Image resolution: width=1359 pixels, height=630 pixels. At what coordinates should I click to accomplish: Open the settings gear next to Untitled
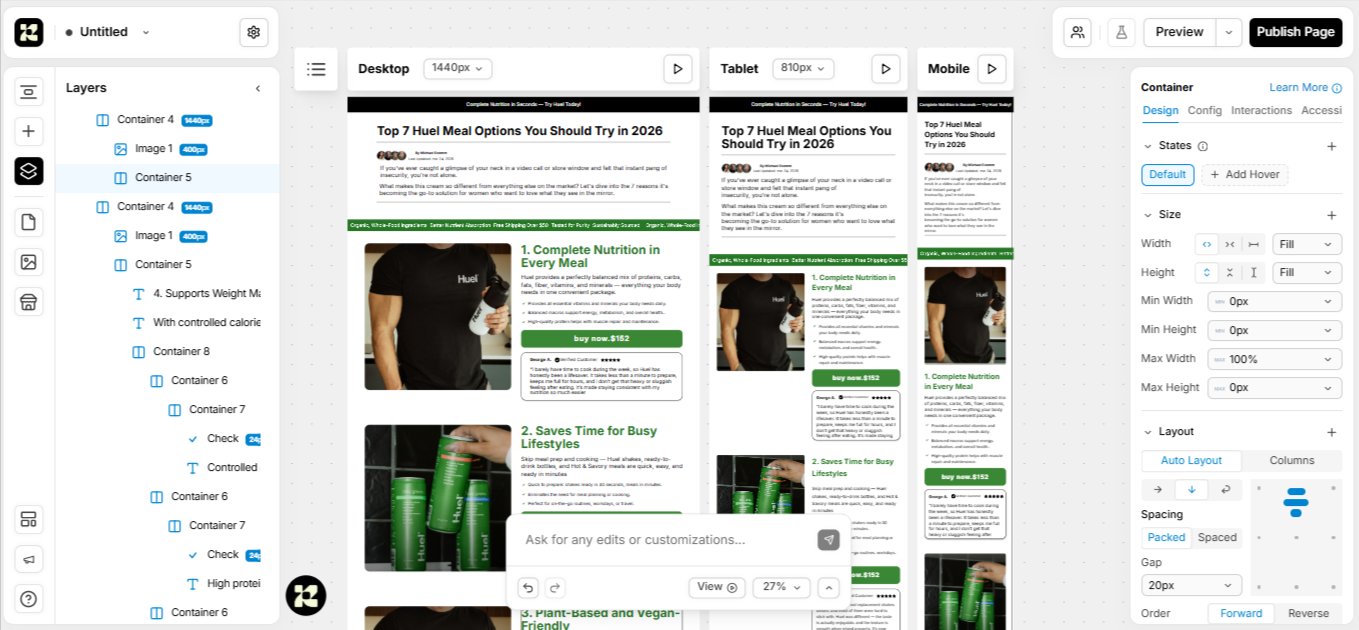pyautogui.click(x=254, y=32)
